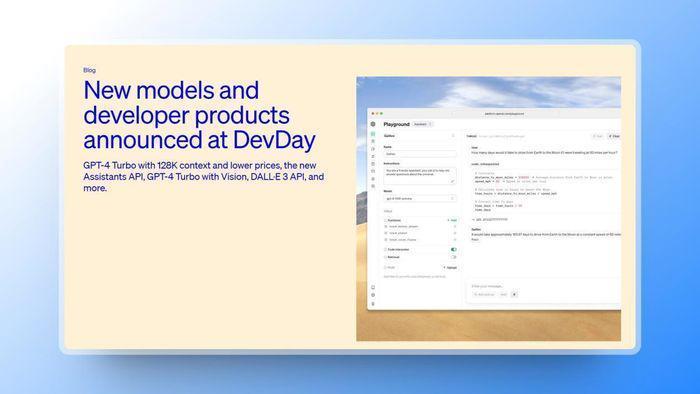Focus the assistant Name input field
The image size is (700, 394).
click(x=420, y=154)
